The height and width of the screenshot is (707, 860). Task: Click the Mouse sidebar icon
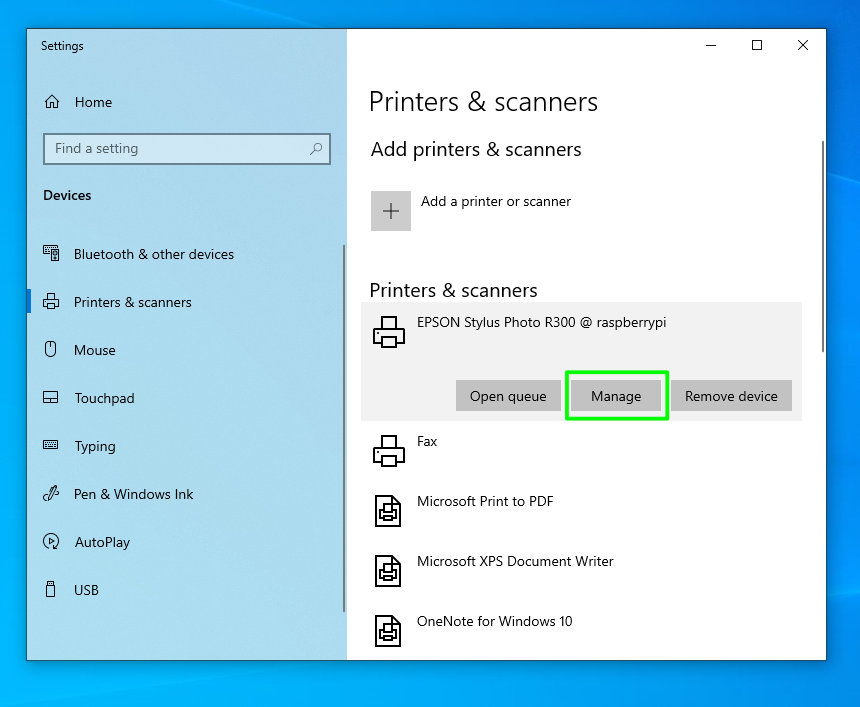pos(51,349)
